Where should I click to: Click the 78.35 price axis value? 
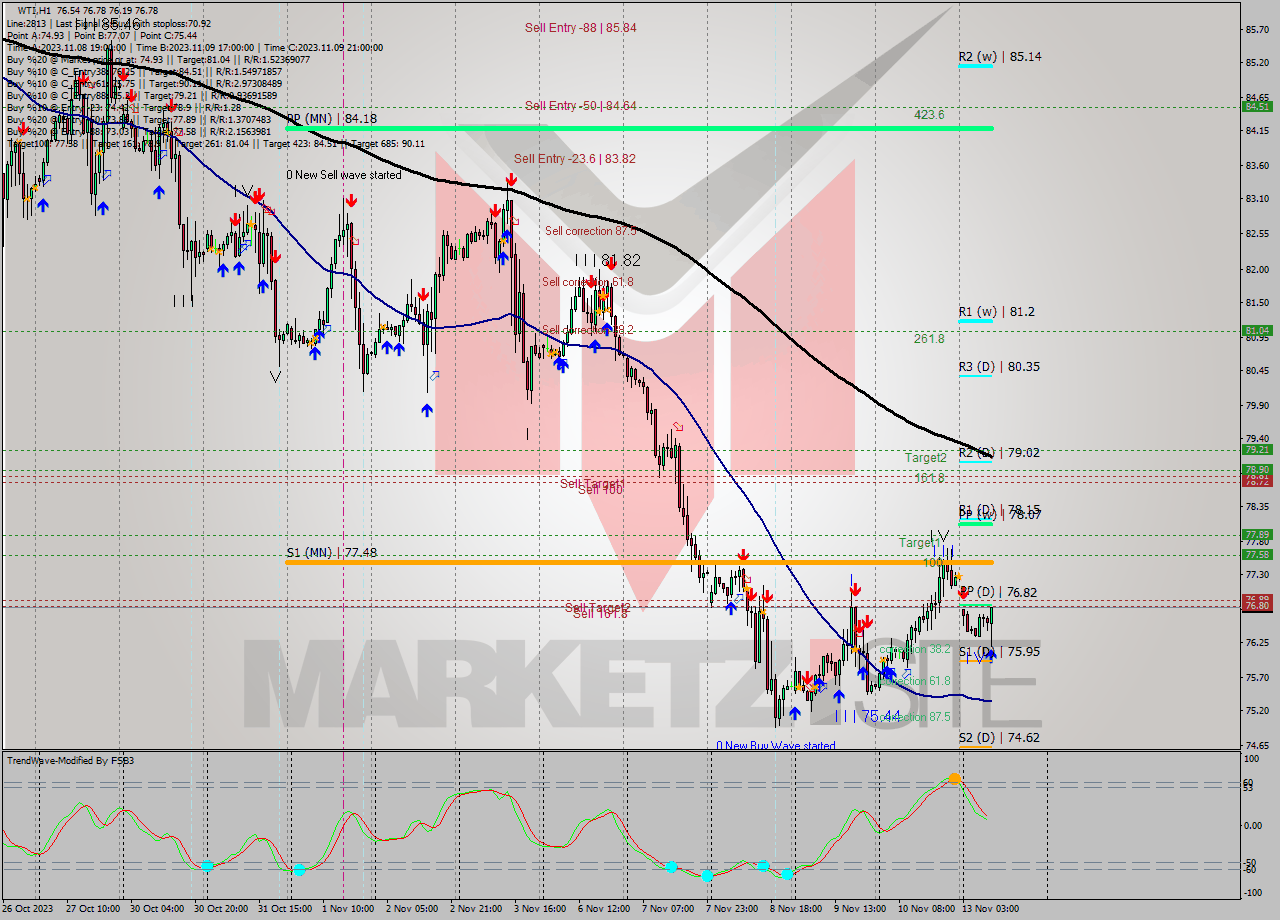tap(1257, 506)
